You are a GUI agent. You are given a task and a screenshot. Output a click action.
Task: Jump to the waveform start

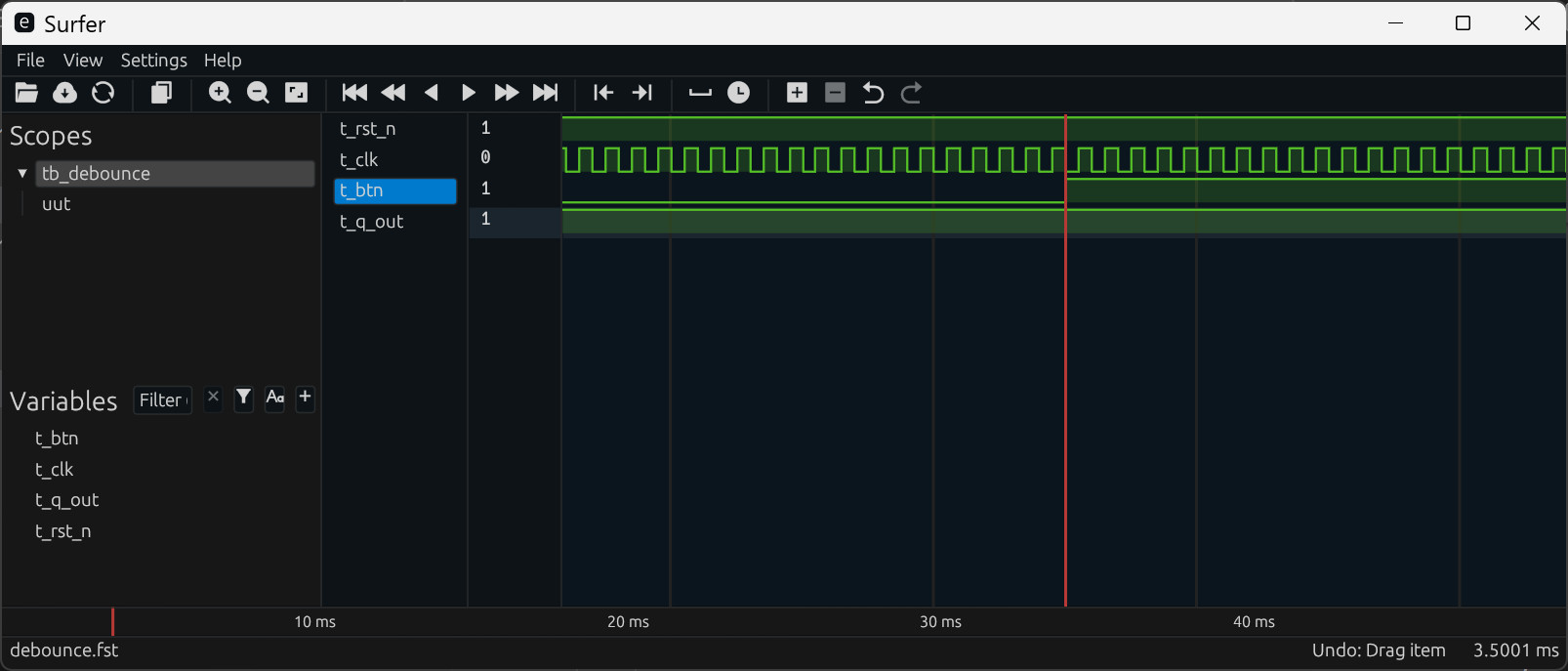coord(354,93)
